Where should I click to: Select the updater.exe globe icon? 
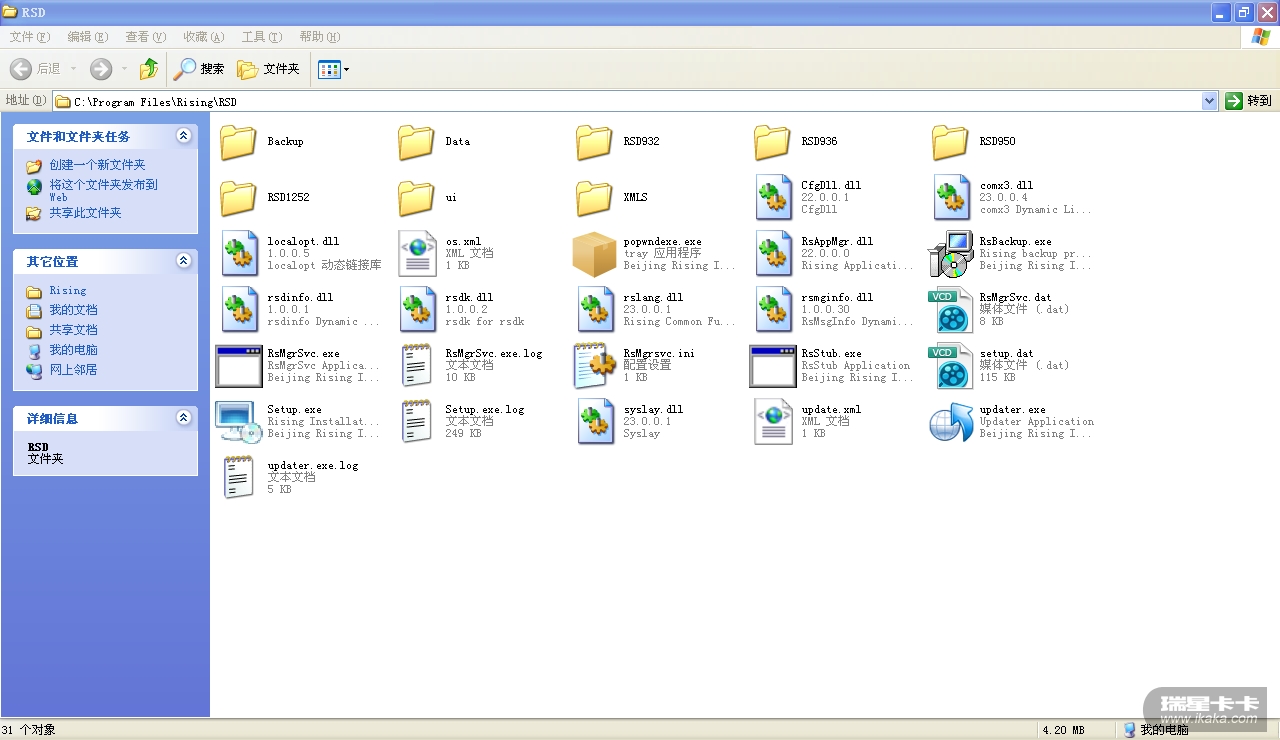coord(951,422)
